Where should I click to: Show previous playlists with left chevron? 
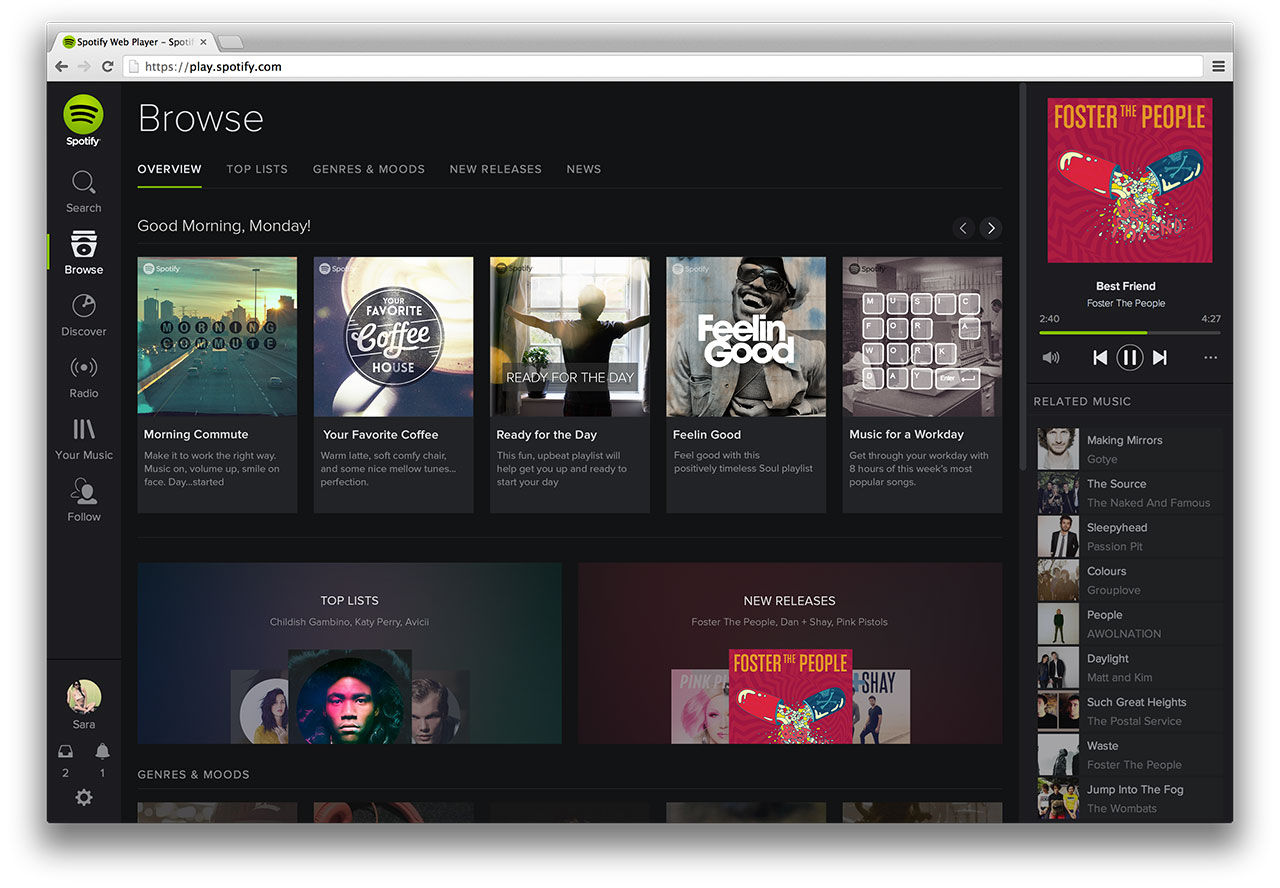coord(963,228)
